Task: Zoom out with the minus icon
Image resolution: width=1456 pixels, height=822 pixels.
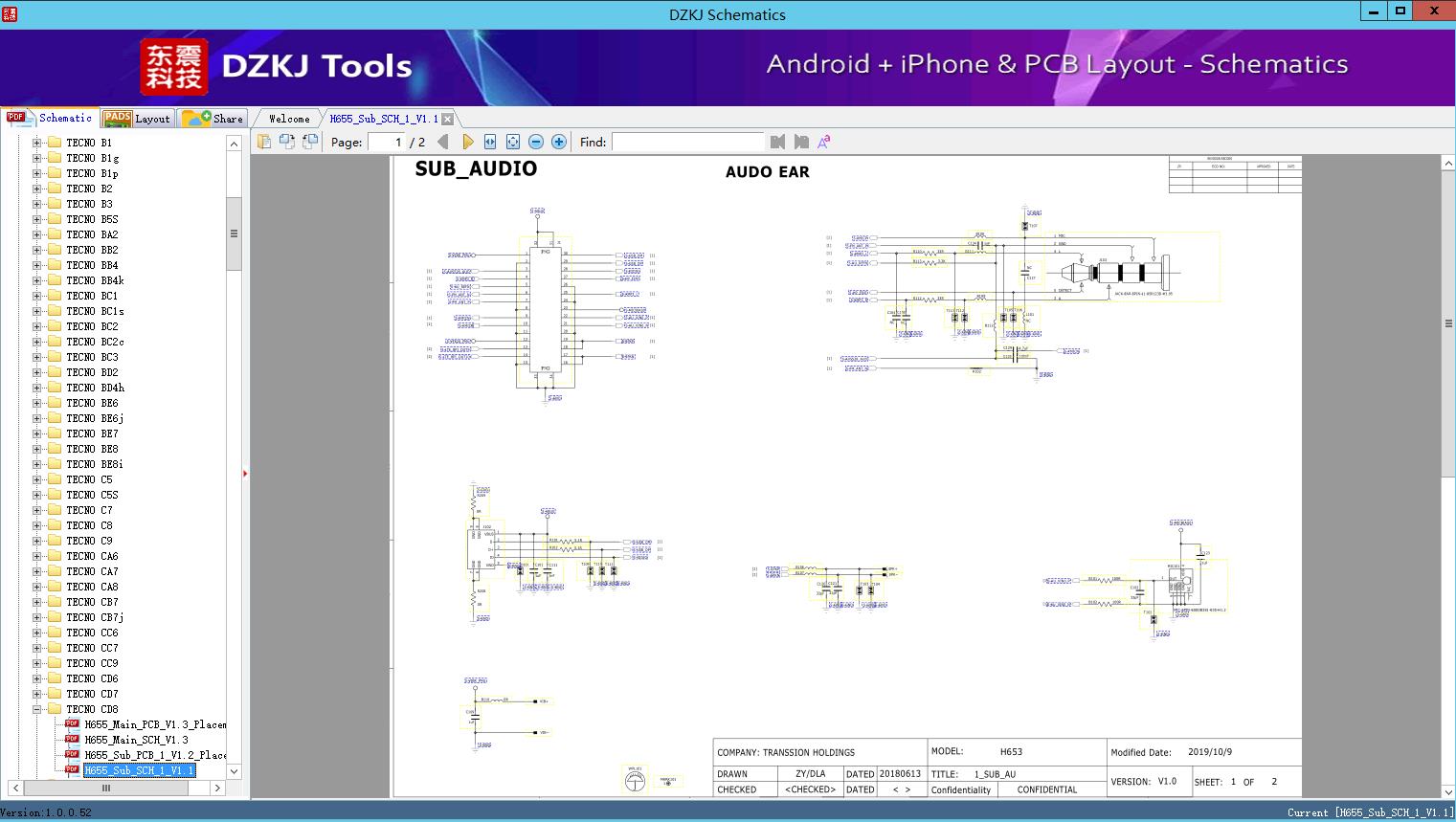Action: (536, 142)
